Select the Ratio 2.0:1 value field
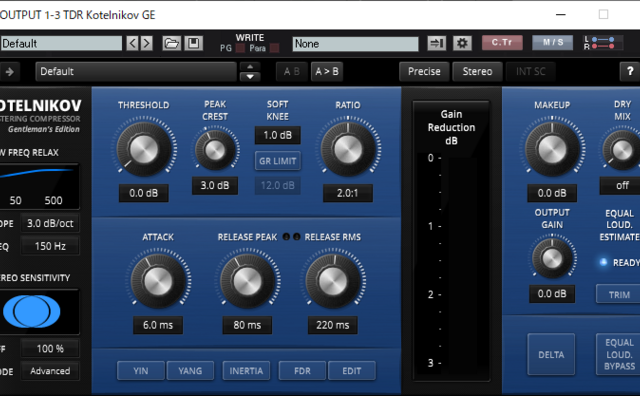This screenshot has width=640, height=396. tap(348, 193)
